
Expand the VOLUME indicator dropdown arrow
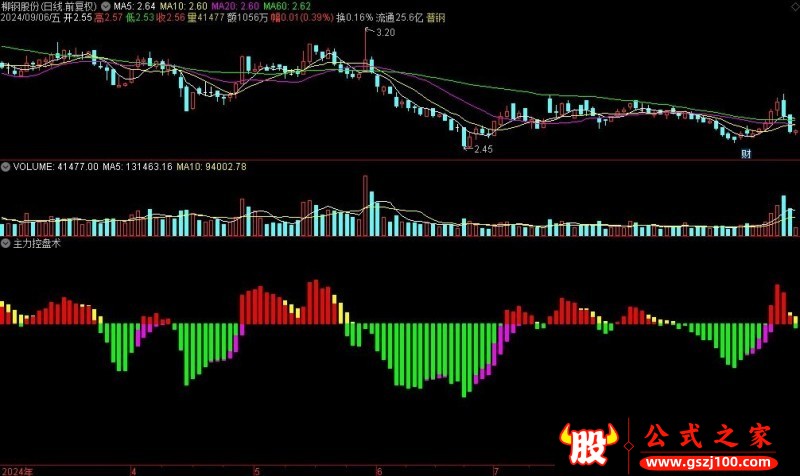(6, 167)
